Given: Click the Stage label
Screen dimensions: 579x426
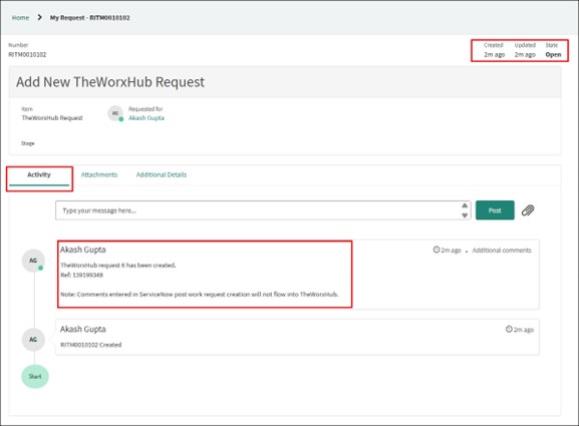Looking at the screenshot, I should click(x=28, y=143).
